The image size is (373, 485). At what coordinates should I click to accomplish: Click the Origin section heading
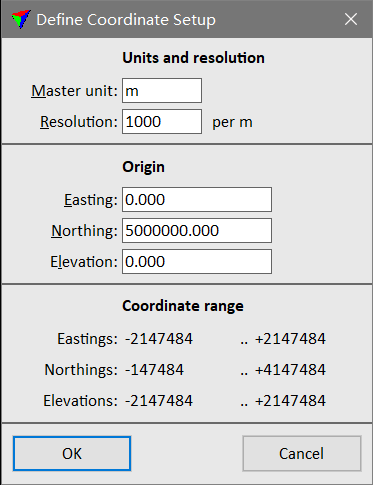[x=143, y=167]
